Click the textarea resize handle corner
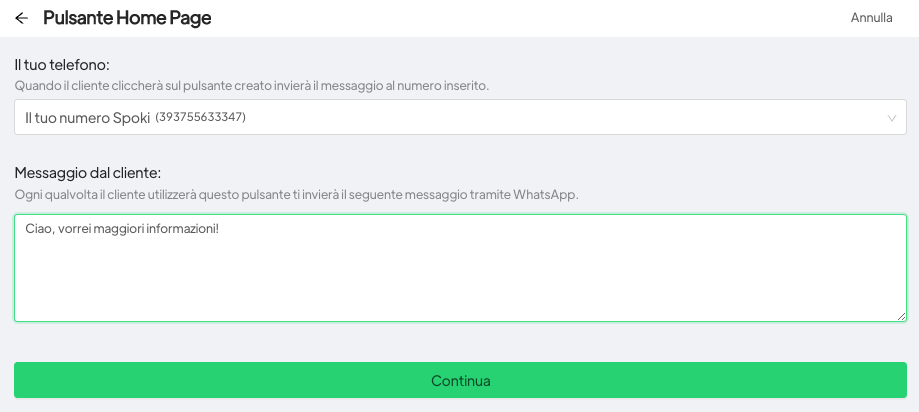This screenshot has width=919, height=412. 901,316
